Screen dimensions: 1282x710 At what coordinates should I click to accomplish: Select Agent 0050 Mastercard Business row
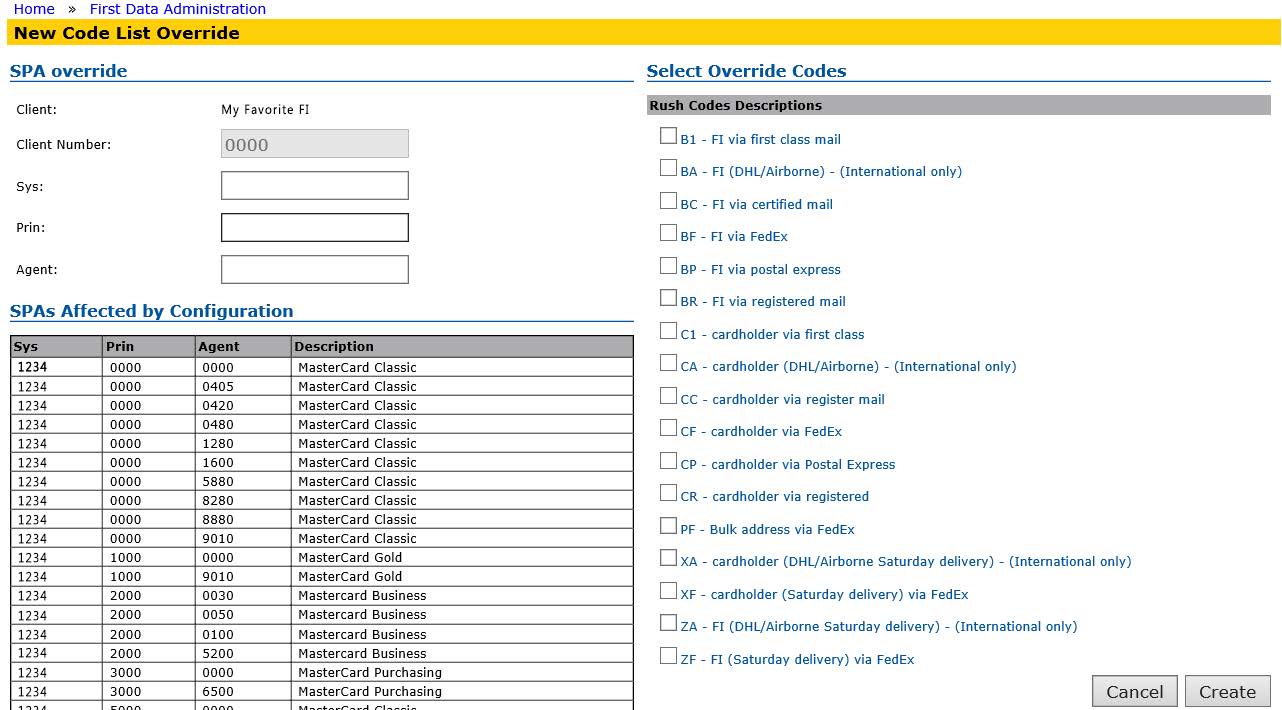tap(322, 615)
